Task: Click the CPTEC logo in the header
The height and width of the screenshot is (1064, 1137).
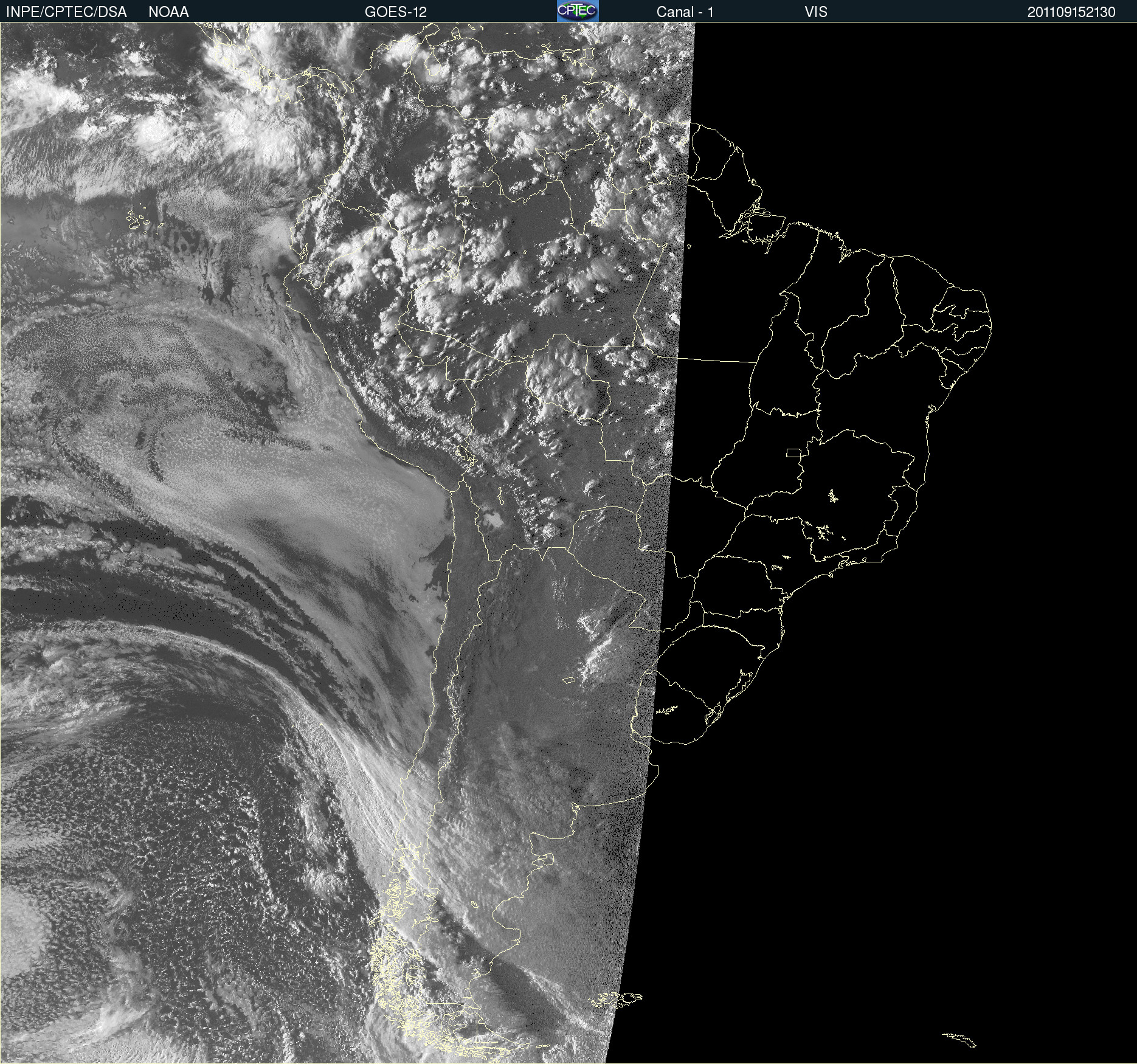Action: [x=578, y=11]
